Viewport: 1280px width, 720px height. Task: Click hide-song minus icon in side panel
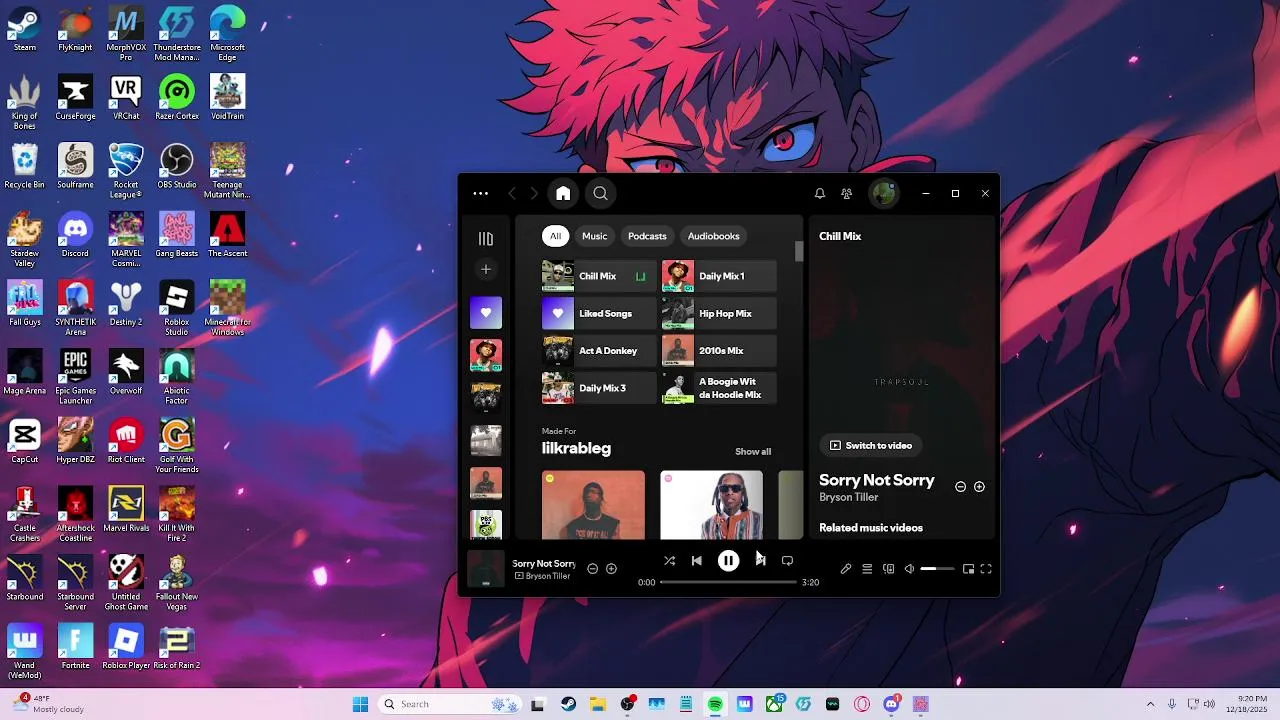[960, 487]
